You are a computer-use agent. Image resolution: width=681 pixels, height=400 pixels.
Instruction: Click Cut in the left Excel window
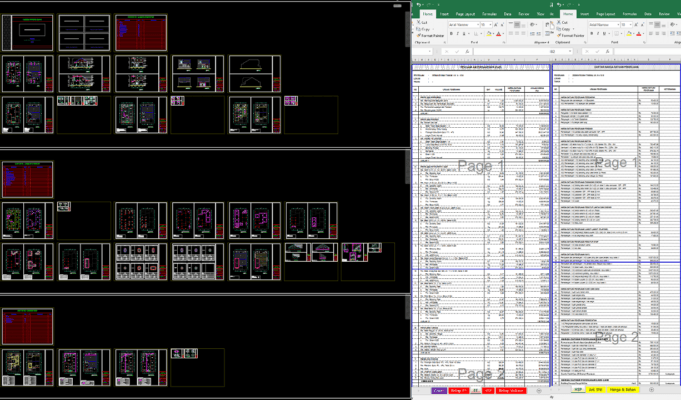coord(422,22)
